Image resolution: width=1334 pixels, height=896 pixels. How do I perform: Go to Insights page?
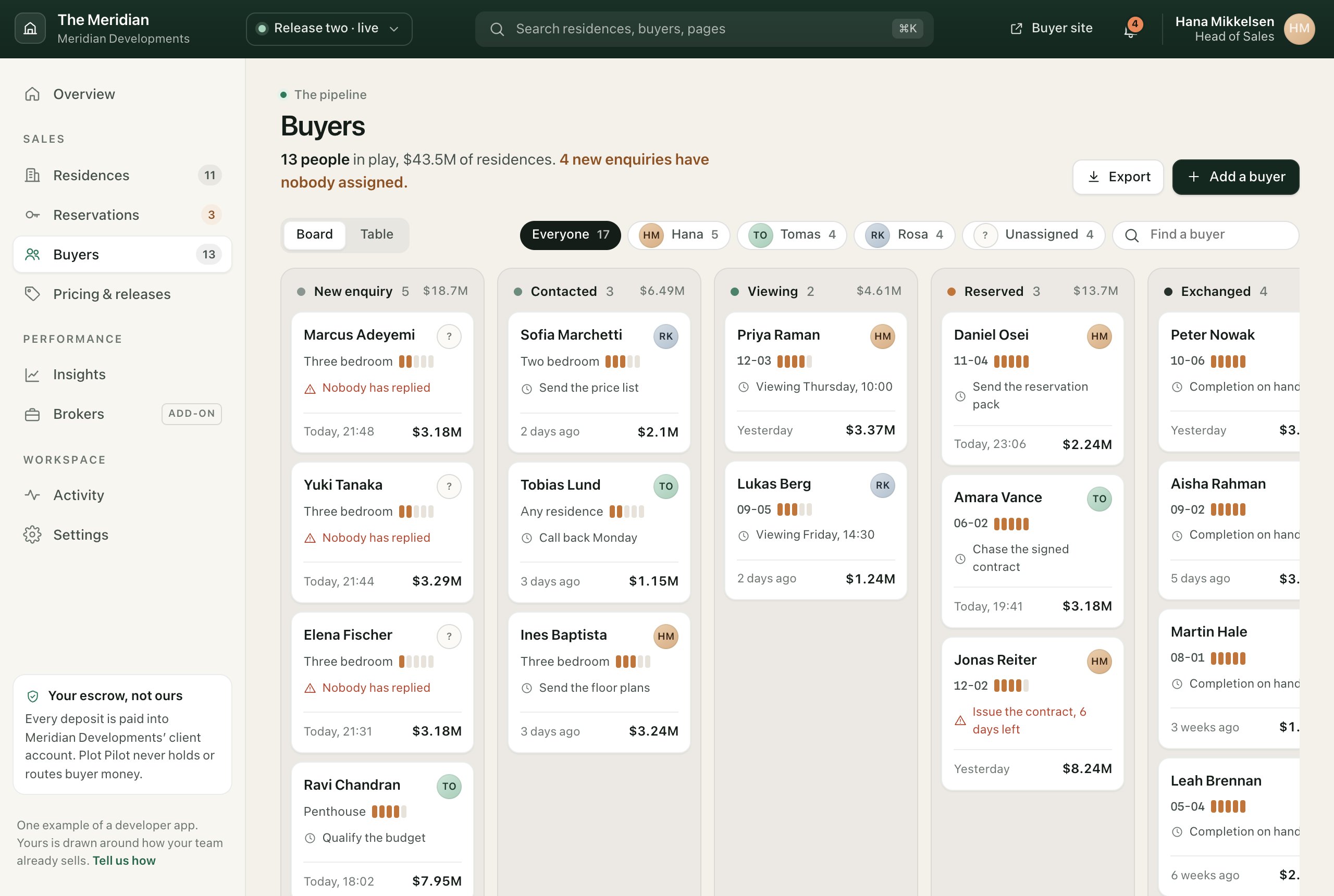coord(122,374)
